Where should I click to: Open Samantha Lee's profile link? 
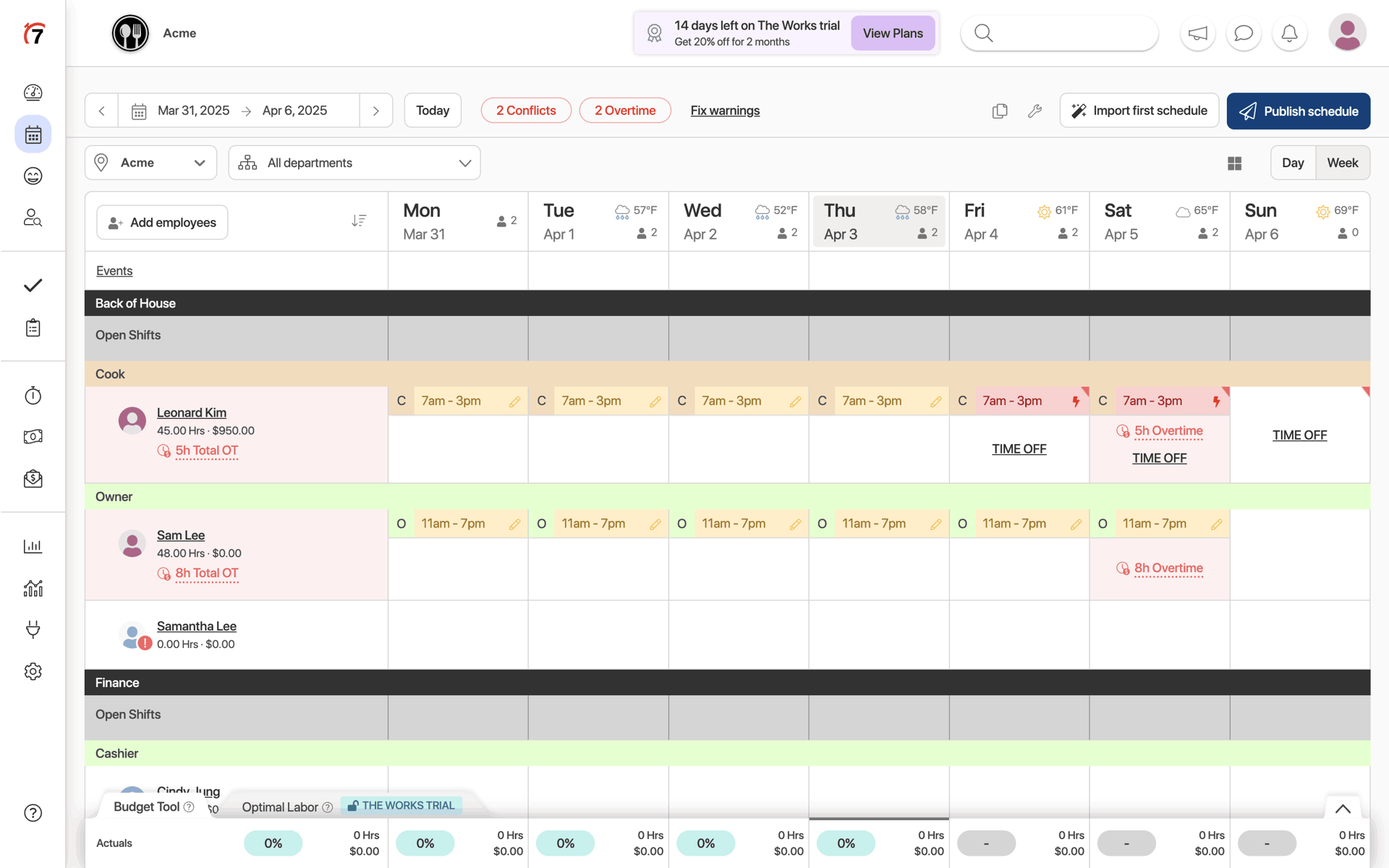(x=197, y=626)
